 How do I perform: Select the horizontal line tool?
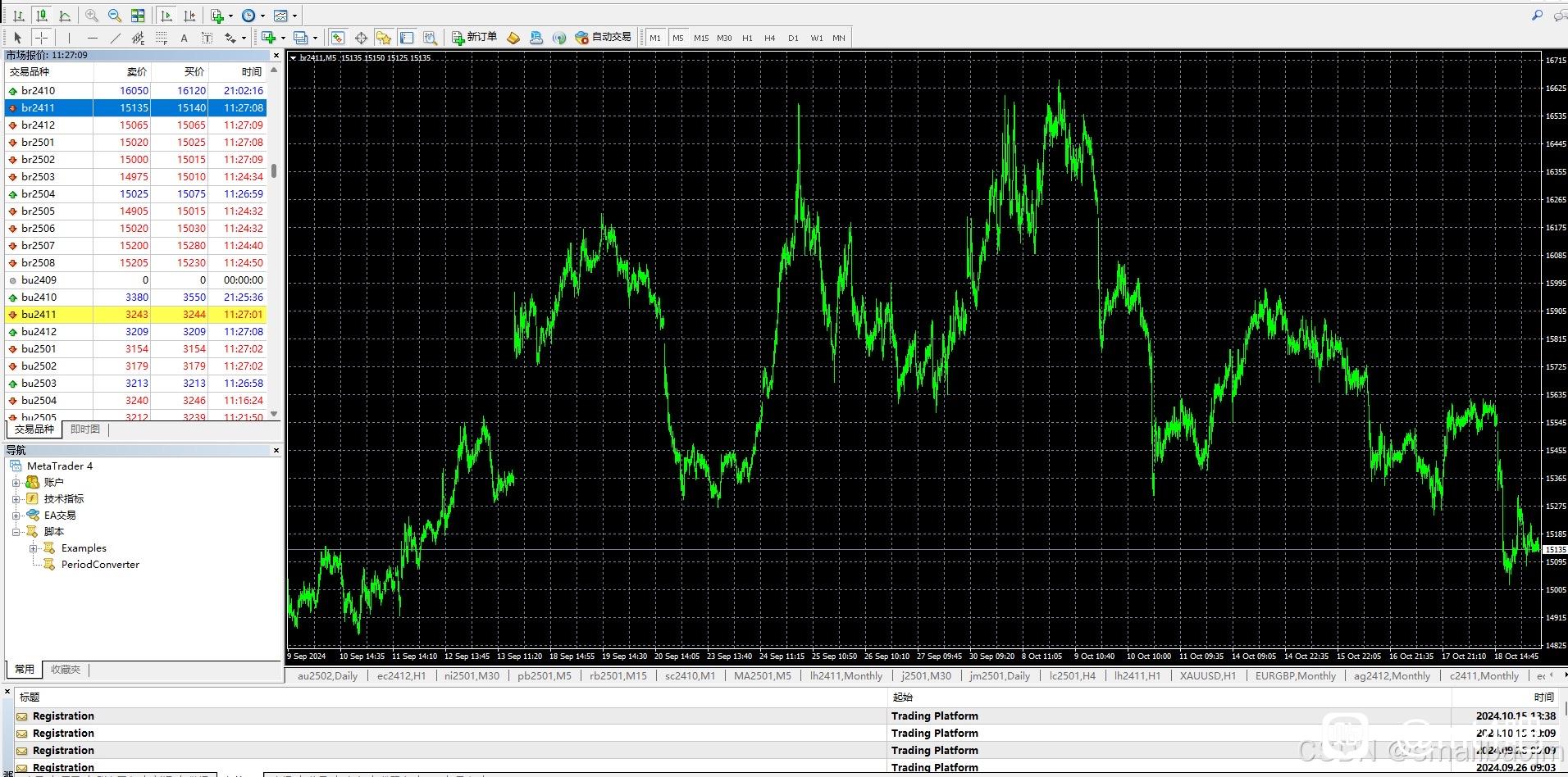(x=92, y=38)
